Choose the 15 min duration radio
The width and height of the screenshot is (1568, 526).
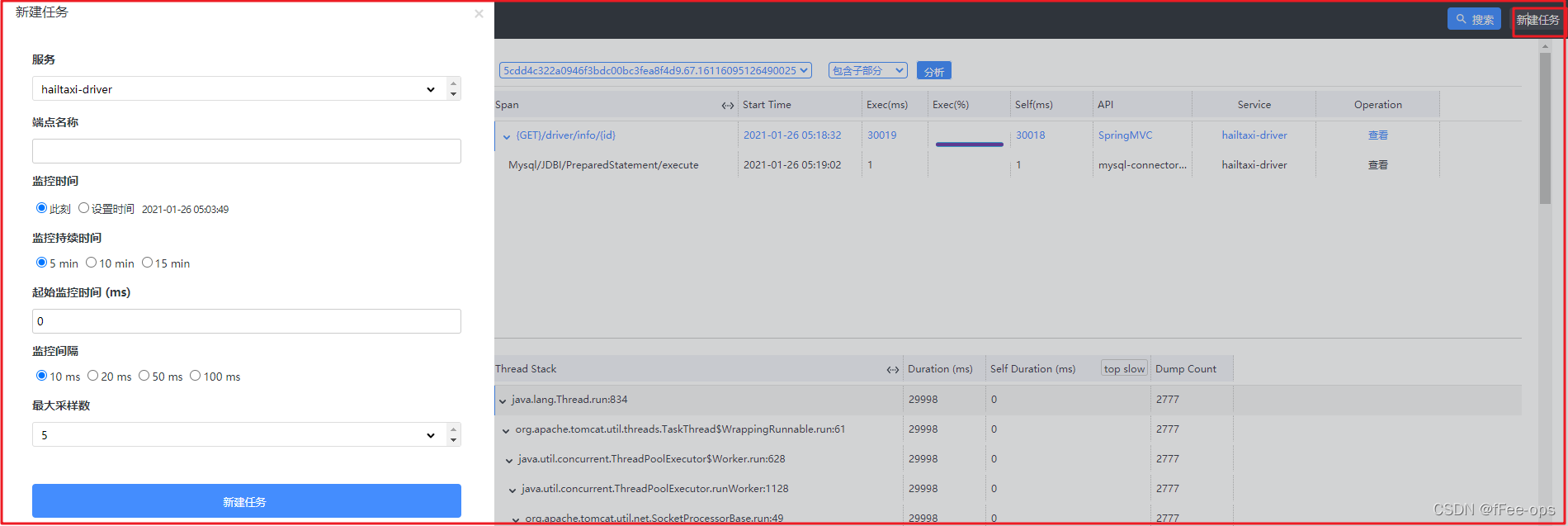pos(147,263)
